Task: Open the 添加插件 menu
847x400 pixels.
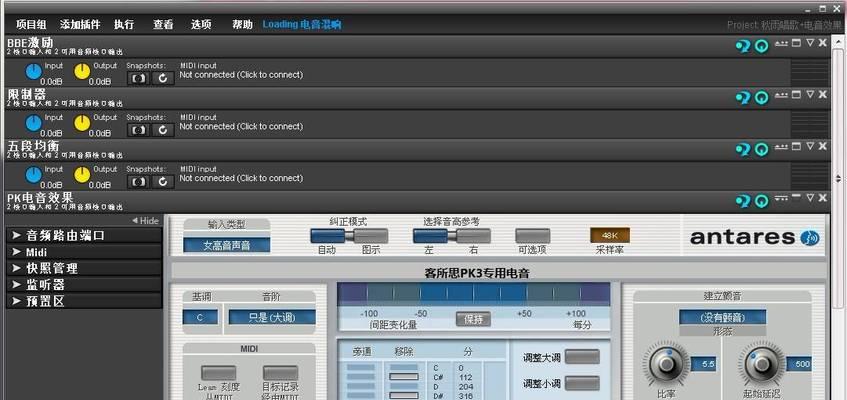Action: 79,24
